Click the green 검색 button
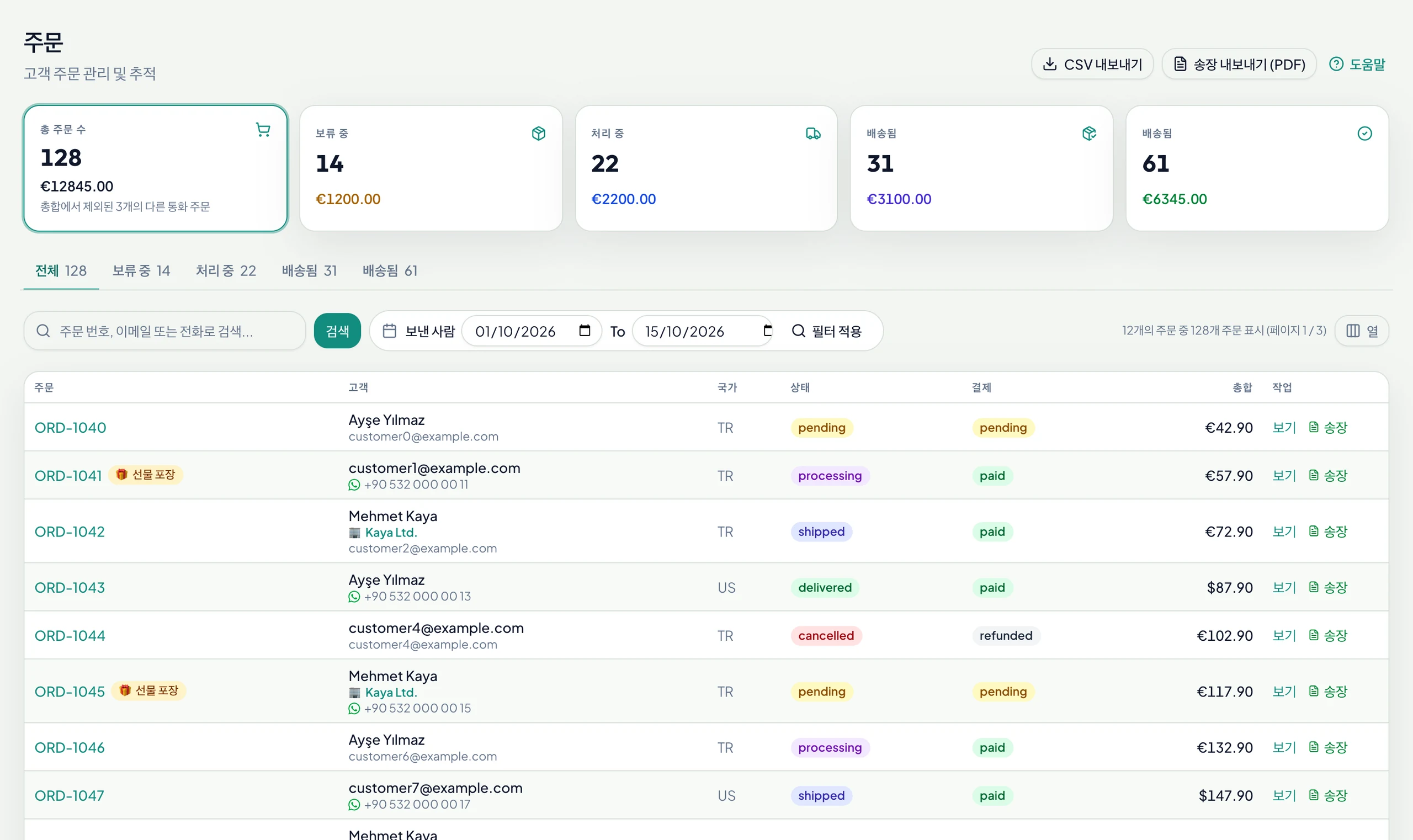The width and height of the screenshot is (1413, 840). [337, 331]
